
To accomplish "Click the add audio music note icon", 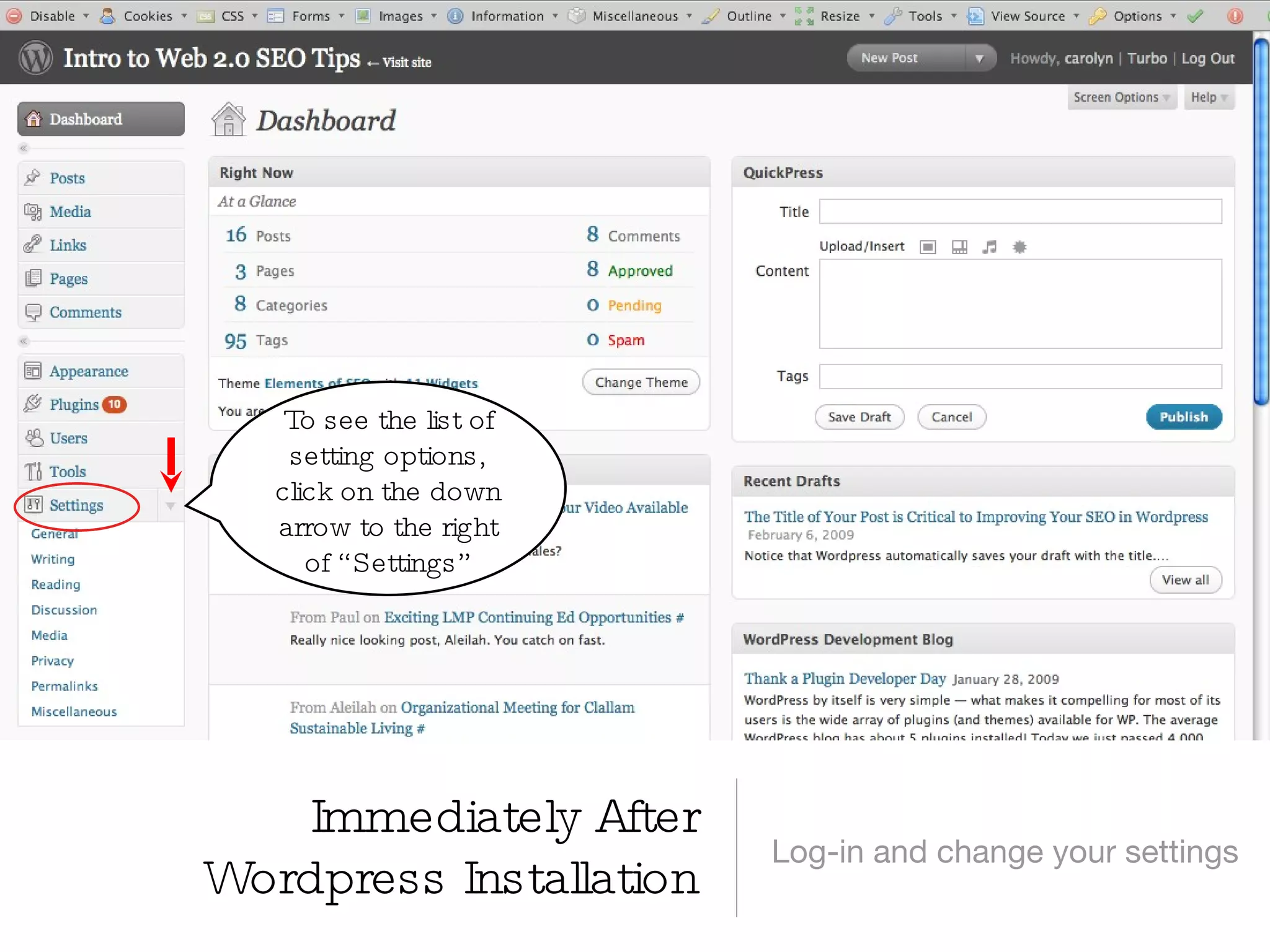I will [x=990, y=247].
